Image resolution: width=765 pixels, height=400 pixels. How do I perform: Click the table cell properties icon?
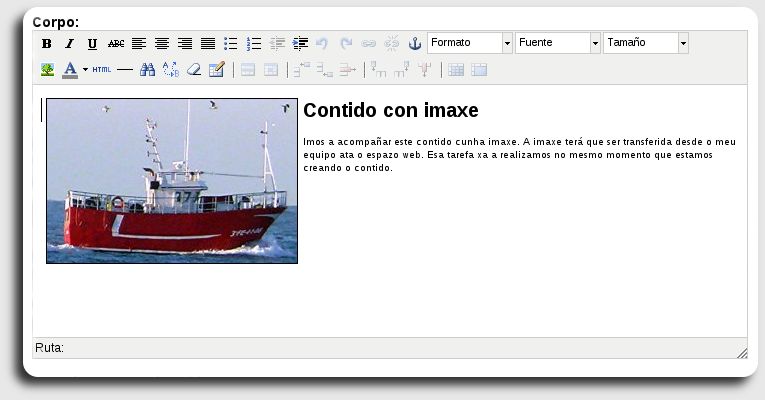271,70
